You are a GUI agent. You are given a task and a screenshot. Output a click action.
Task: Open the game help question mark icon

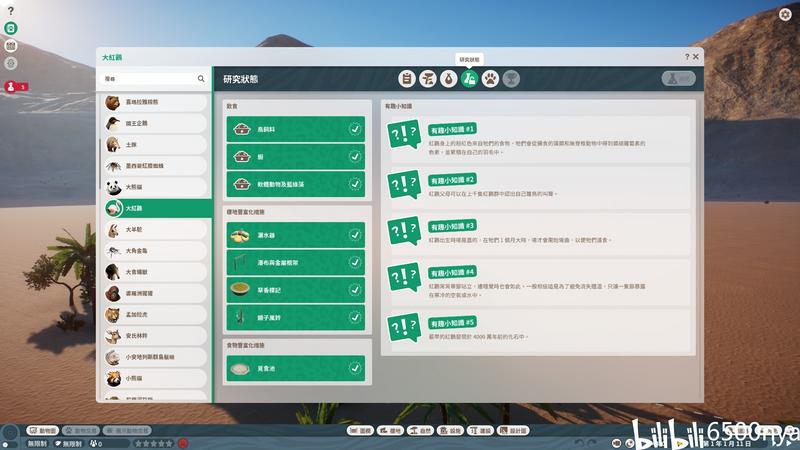click(x=11, y=11)
